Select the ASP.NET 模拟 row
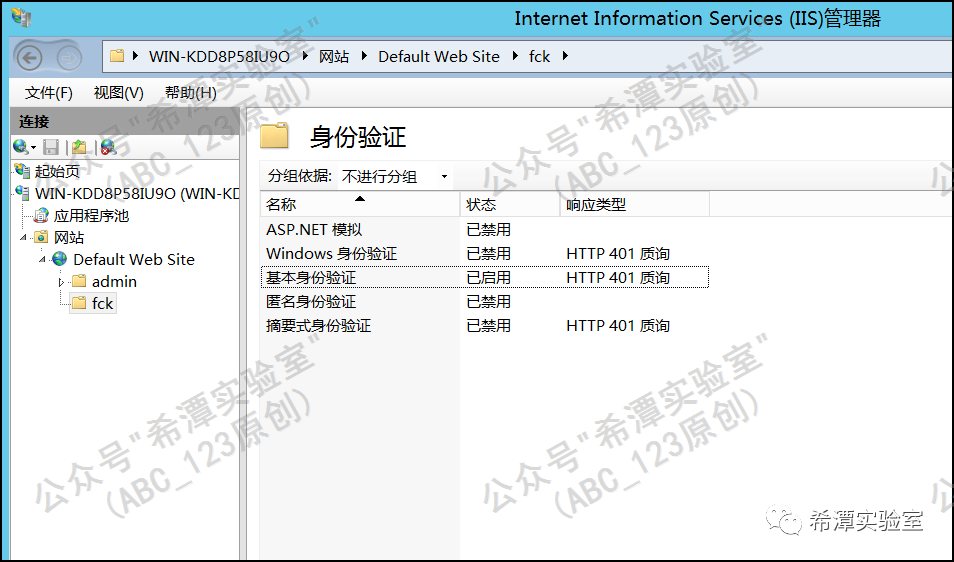The image size is (954, 562). pyautogui.click(x=484, y=230)
